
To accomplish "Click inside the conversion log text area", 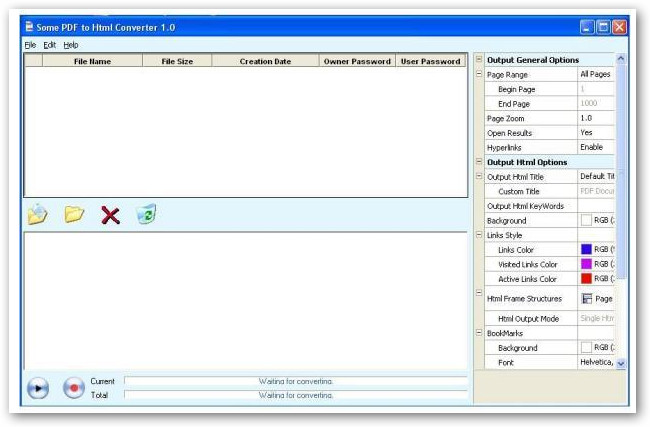I will coord(245,301).
